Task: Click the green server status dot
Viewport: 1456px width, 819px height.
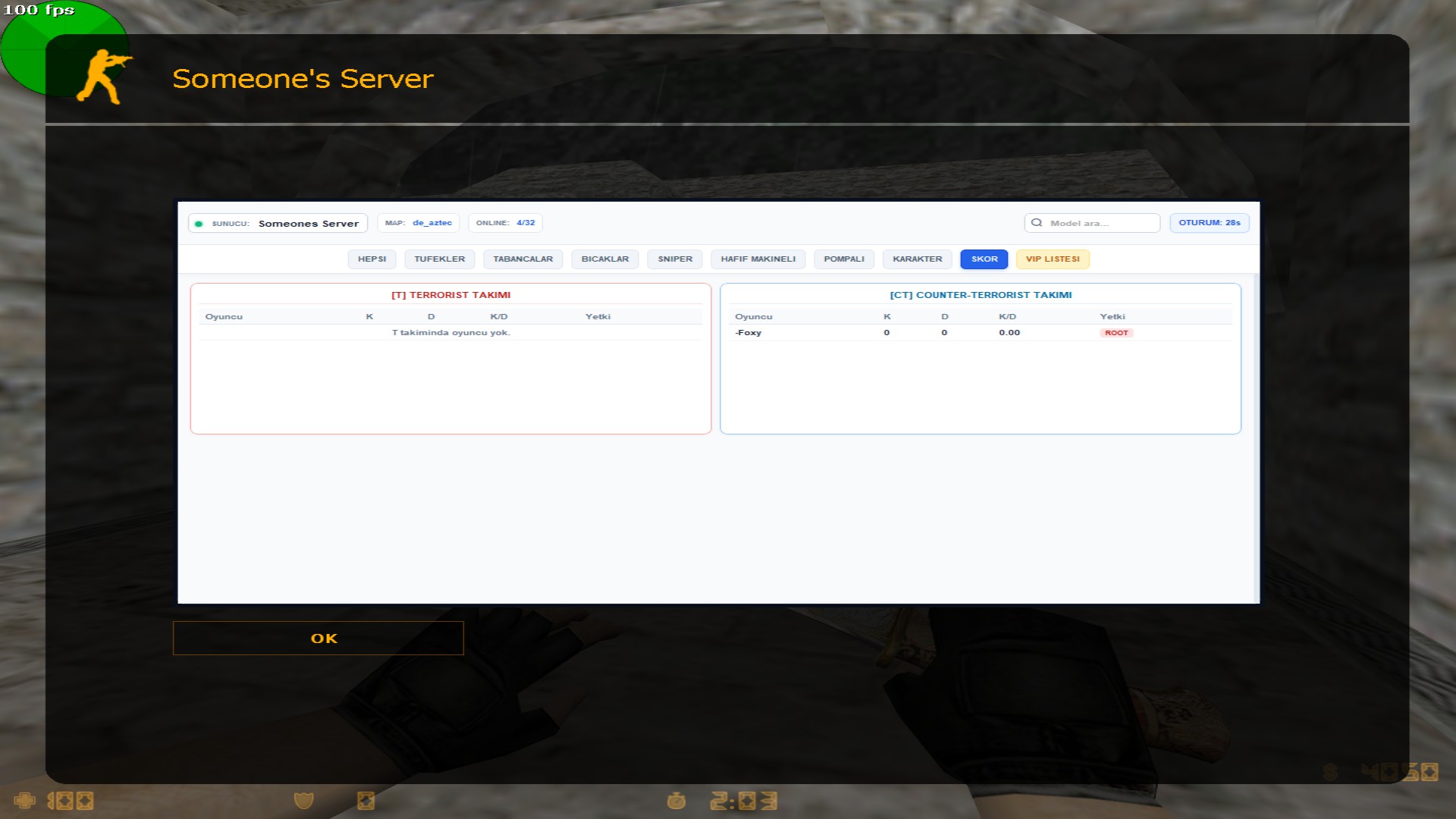Action: pyautogui.click(x=199, y=224)
